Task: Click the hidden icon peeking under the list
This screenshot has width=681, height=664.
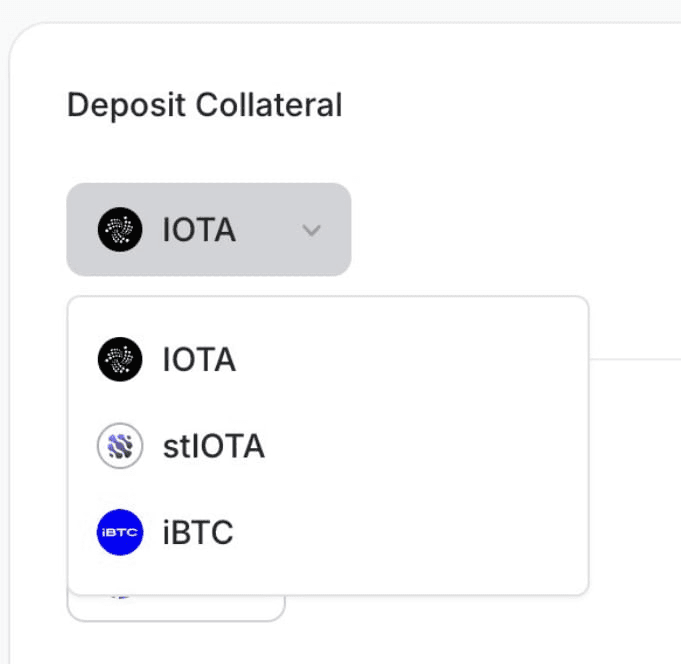Action: [x=121, y=598]
